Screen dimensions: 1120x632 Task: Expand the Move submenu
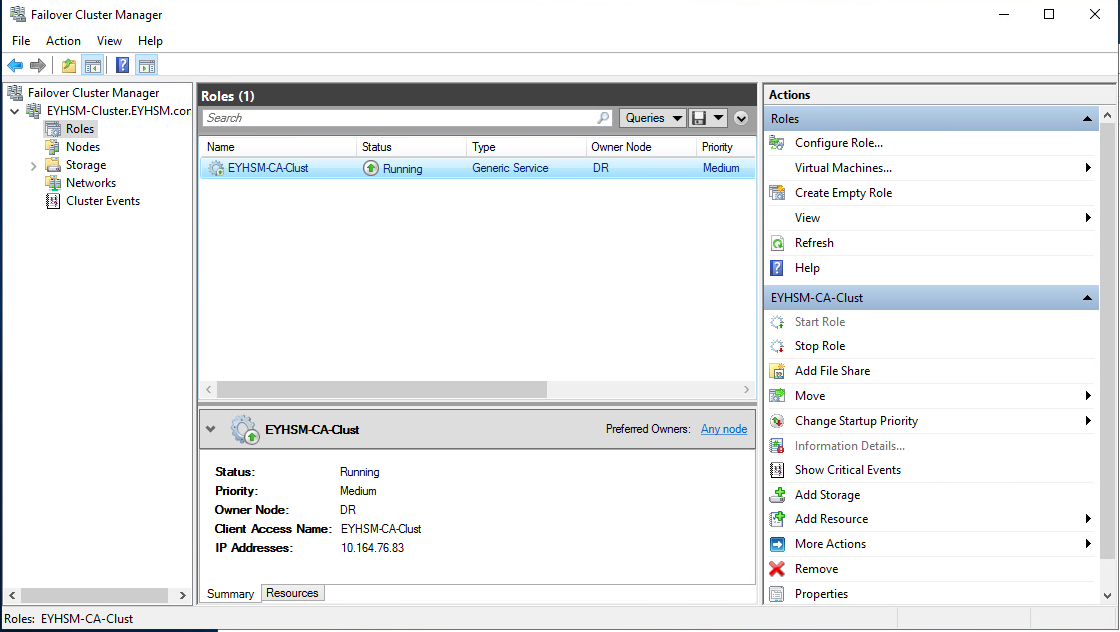pos(1088,396)
